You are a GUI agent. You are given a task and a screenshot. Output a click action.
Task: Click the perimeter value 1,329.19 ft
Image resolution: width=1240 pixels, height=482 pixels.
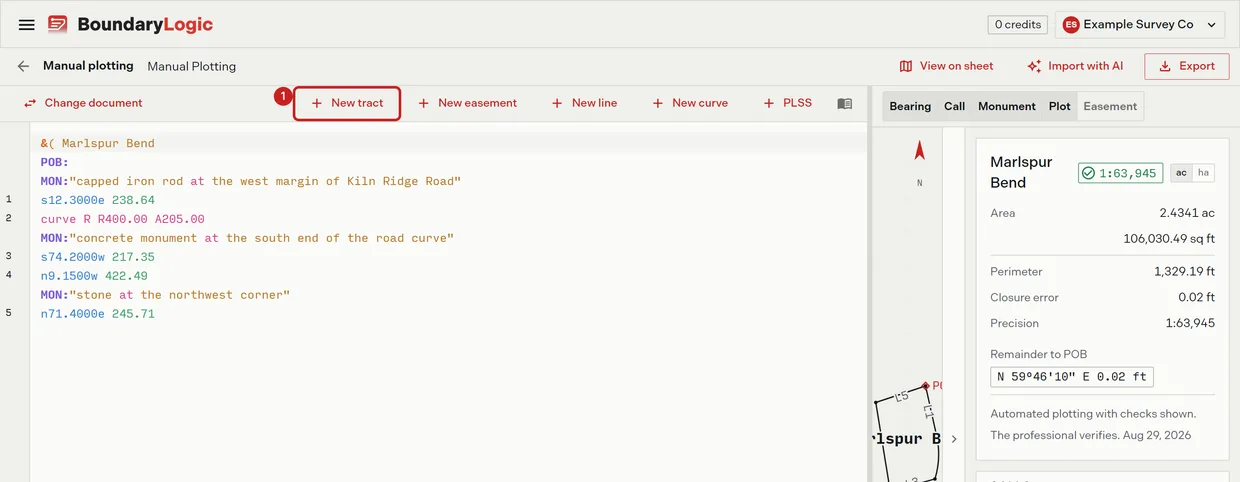[x=1185, y=271]
